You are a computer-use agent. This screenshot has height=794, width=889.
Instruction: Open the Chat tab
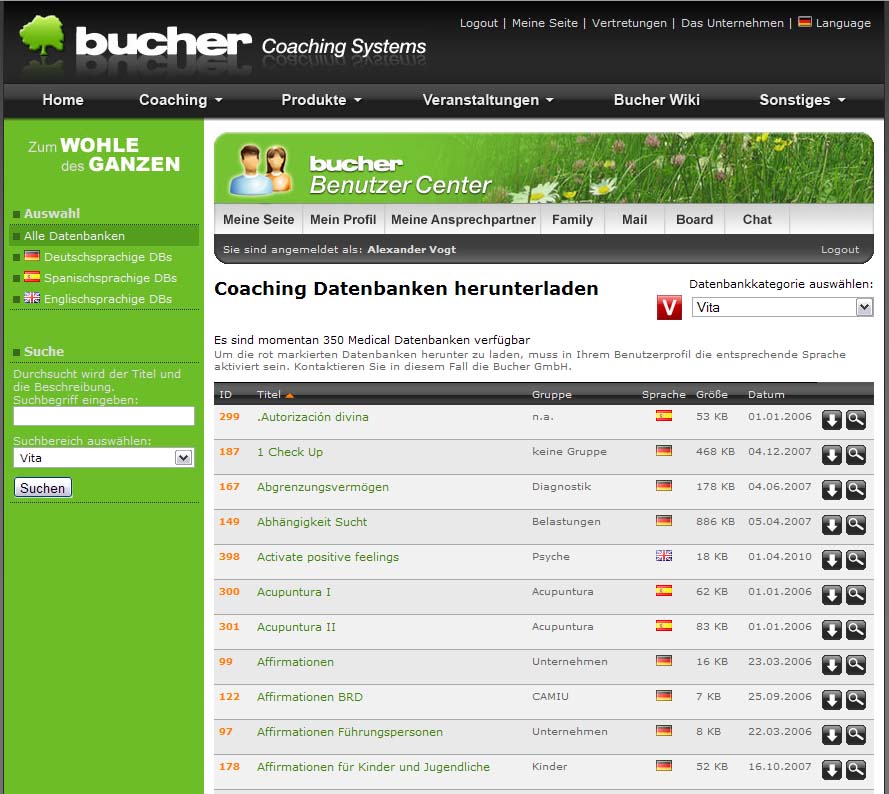coord(757,219)
